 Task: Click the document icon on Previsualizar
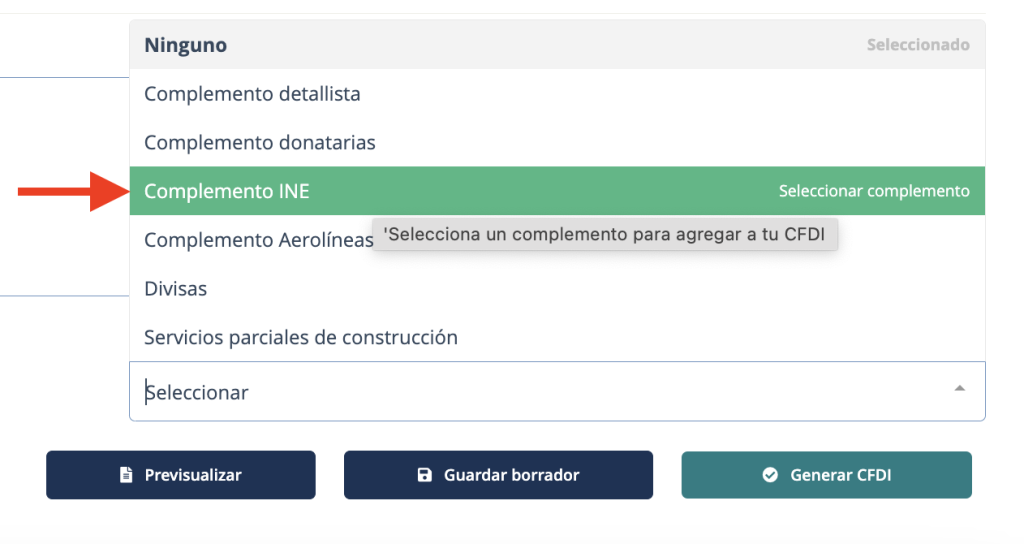(x=126, y=475)
